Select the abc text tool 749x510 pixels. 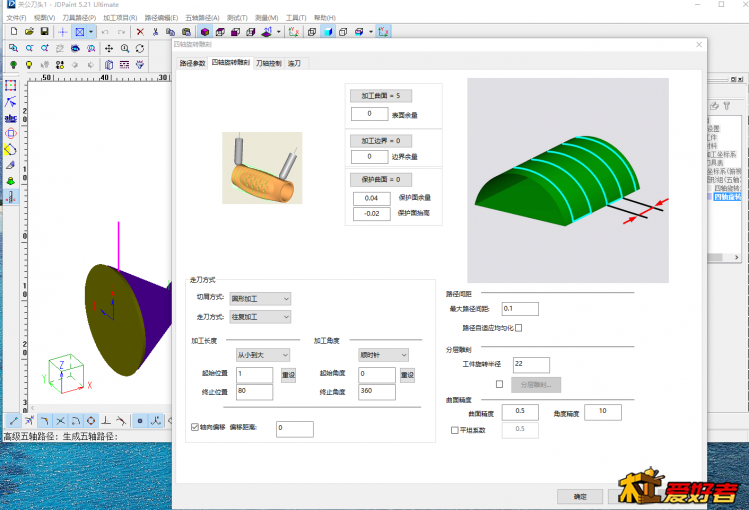click(11, 117)
